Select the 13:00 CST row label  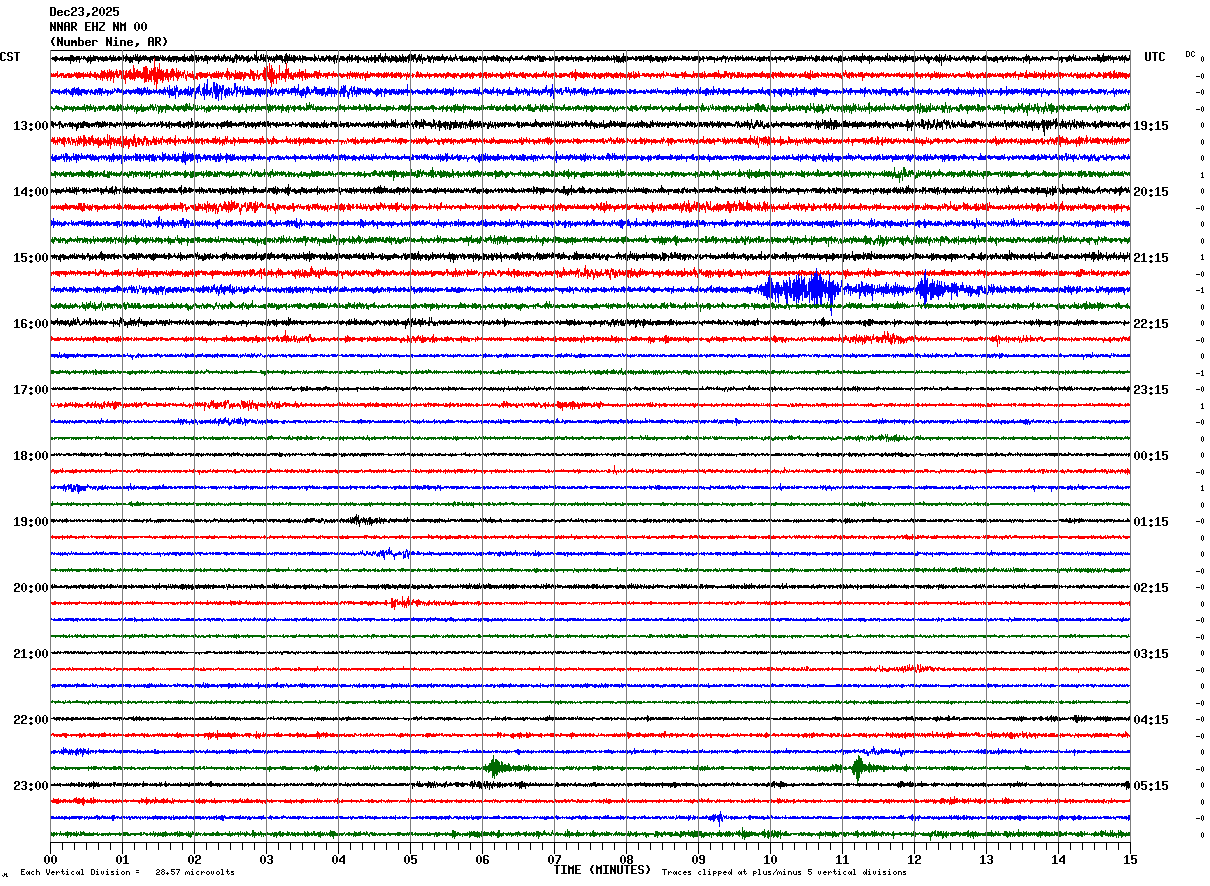(30, 126)
